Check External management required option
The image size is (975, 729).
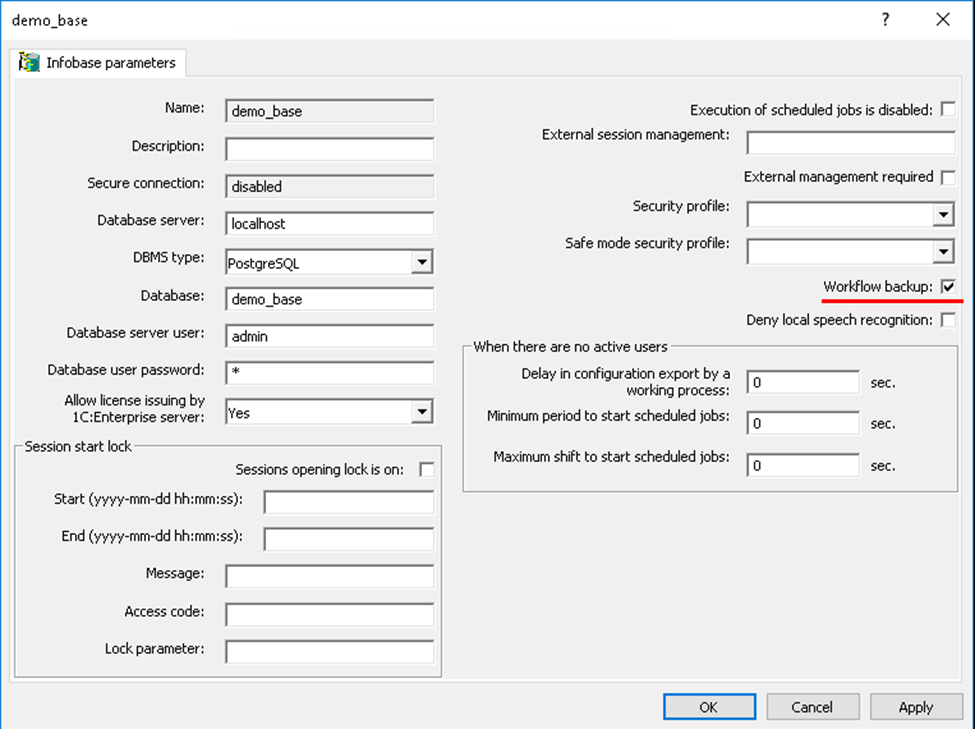pyautogui.click(x=948, y=177)
